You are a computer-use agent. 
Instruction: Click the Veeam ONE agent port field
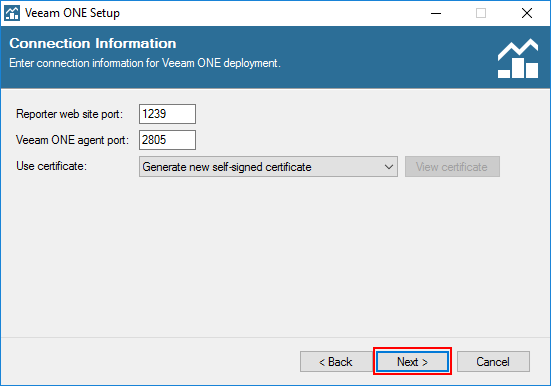tap(167, 140)
